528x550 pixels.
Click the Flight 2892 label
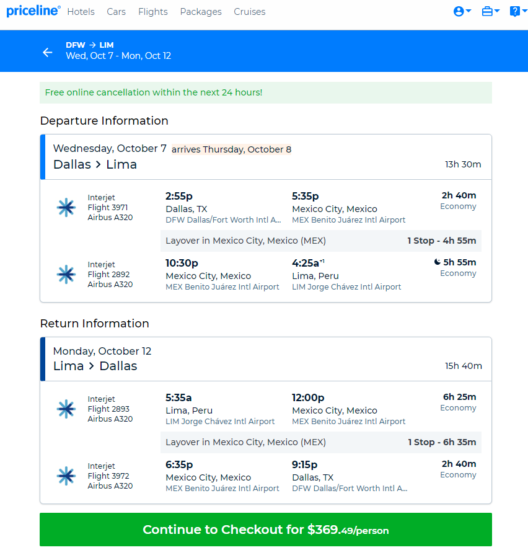pos(109,274)
